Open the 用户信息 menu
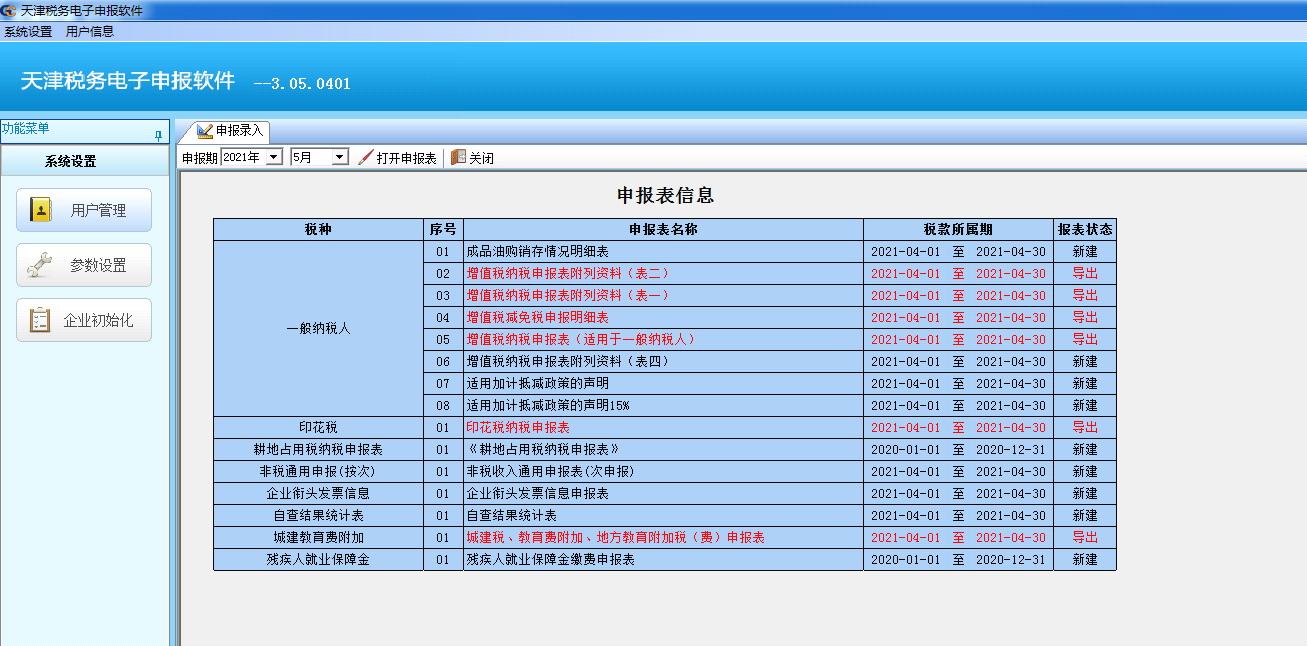 tap(90, 31)
